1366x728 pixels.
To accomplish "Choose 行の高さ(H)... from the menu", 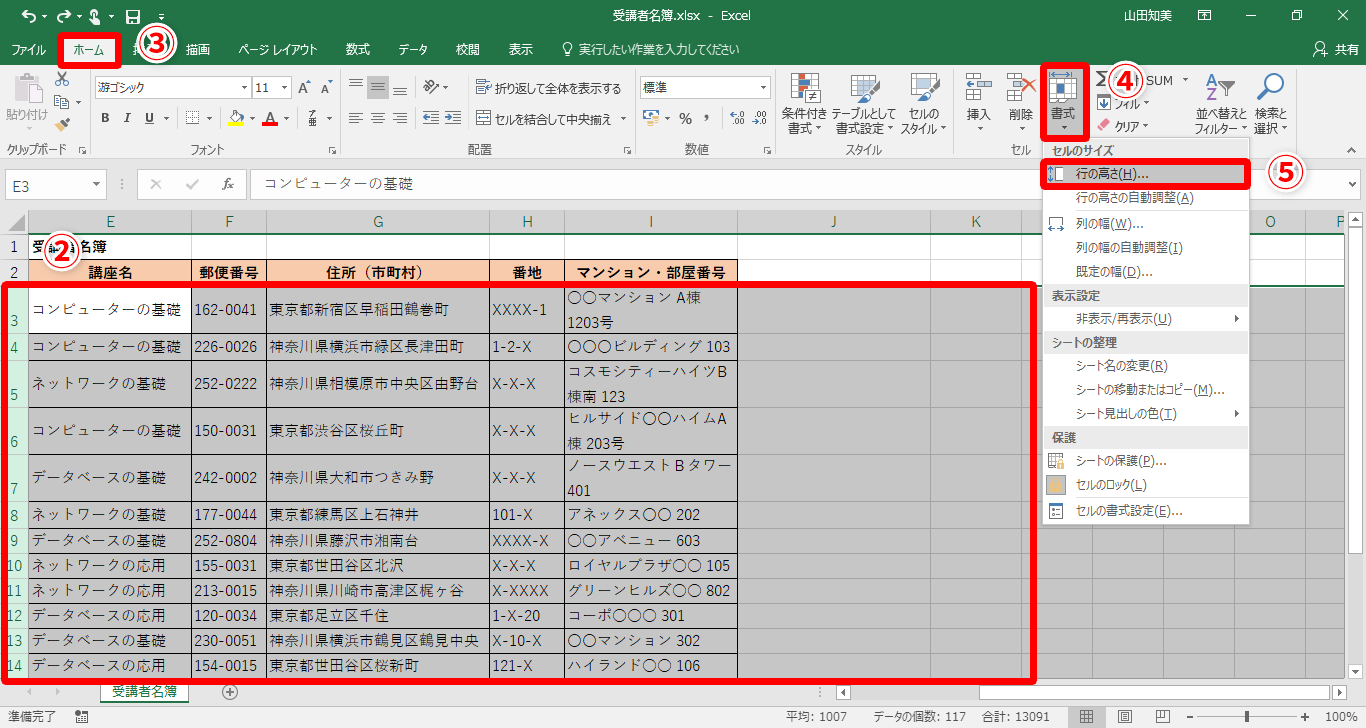I will pyautogui.click(x=1146, y=174).
